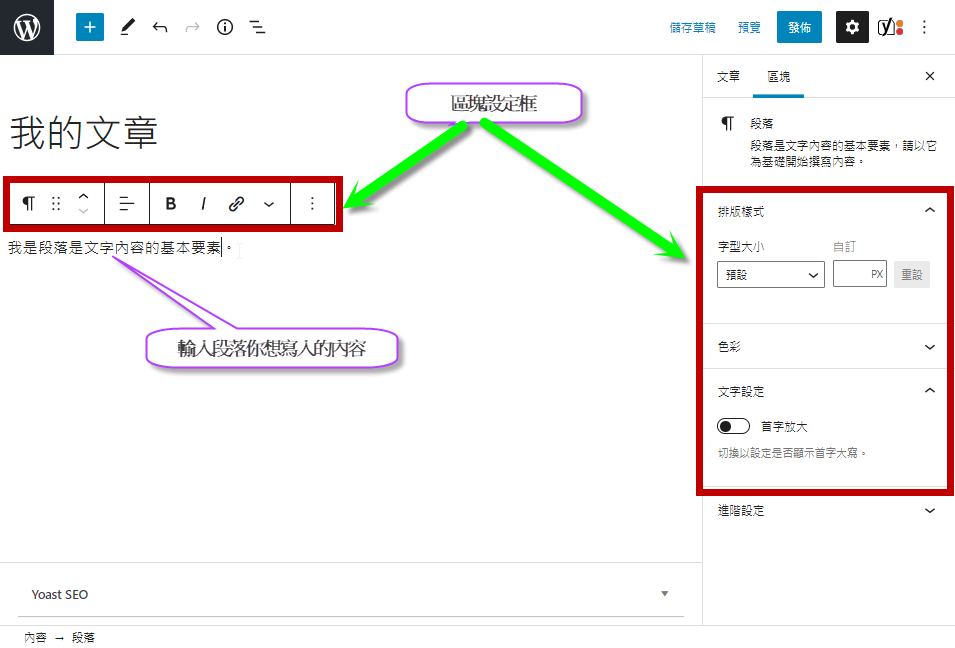Open the 字型大小 preset dropdown
Viewport: 955px width, 648px height.
770,274
